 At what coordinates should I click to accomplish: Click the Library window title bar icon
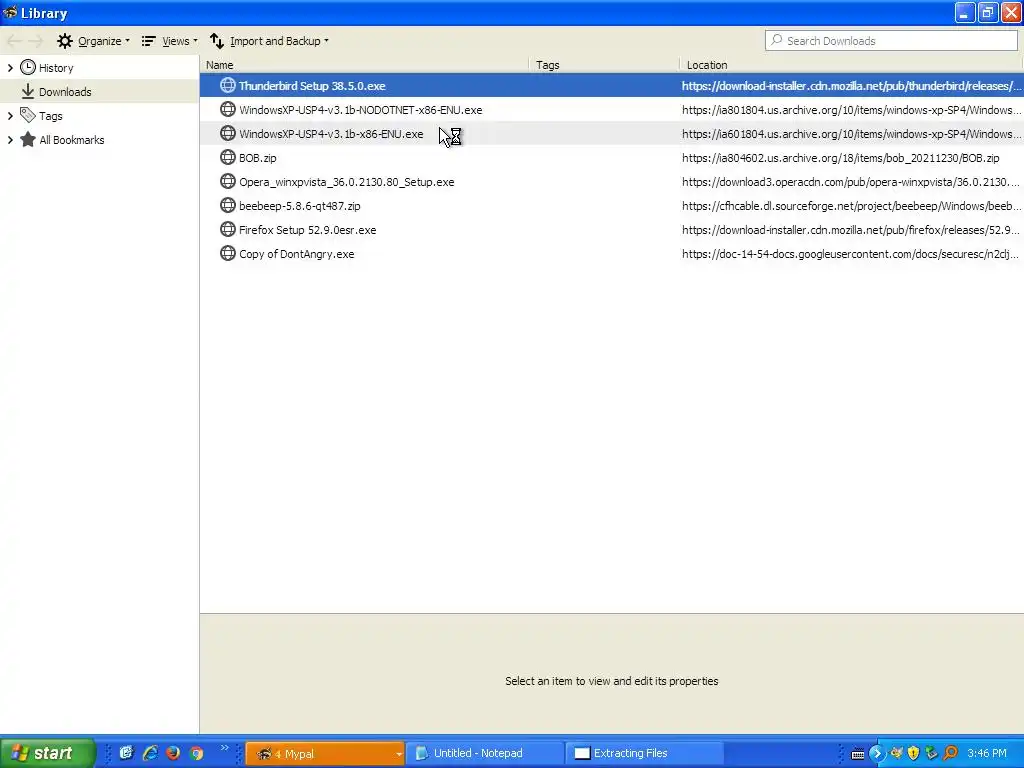pyautogui.click(x=10, y=12)
